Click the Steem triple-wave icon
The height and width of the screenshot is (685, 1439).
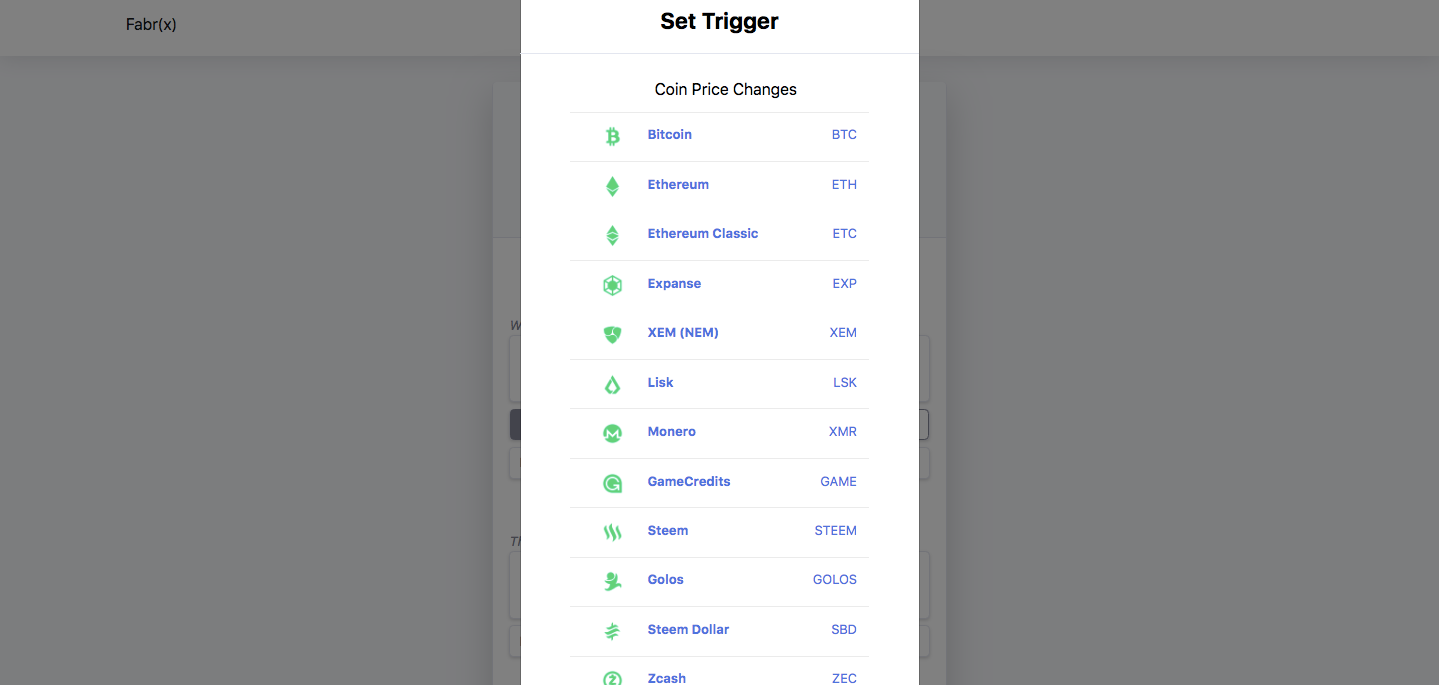pos(612,532)
